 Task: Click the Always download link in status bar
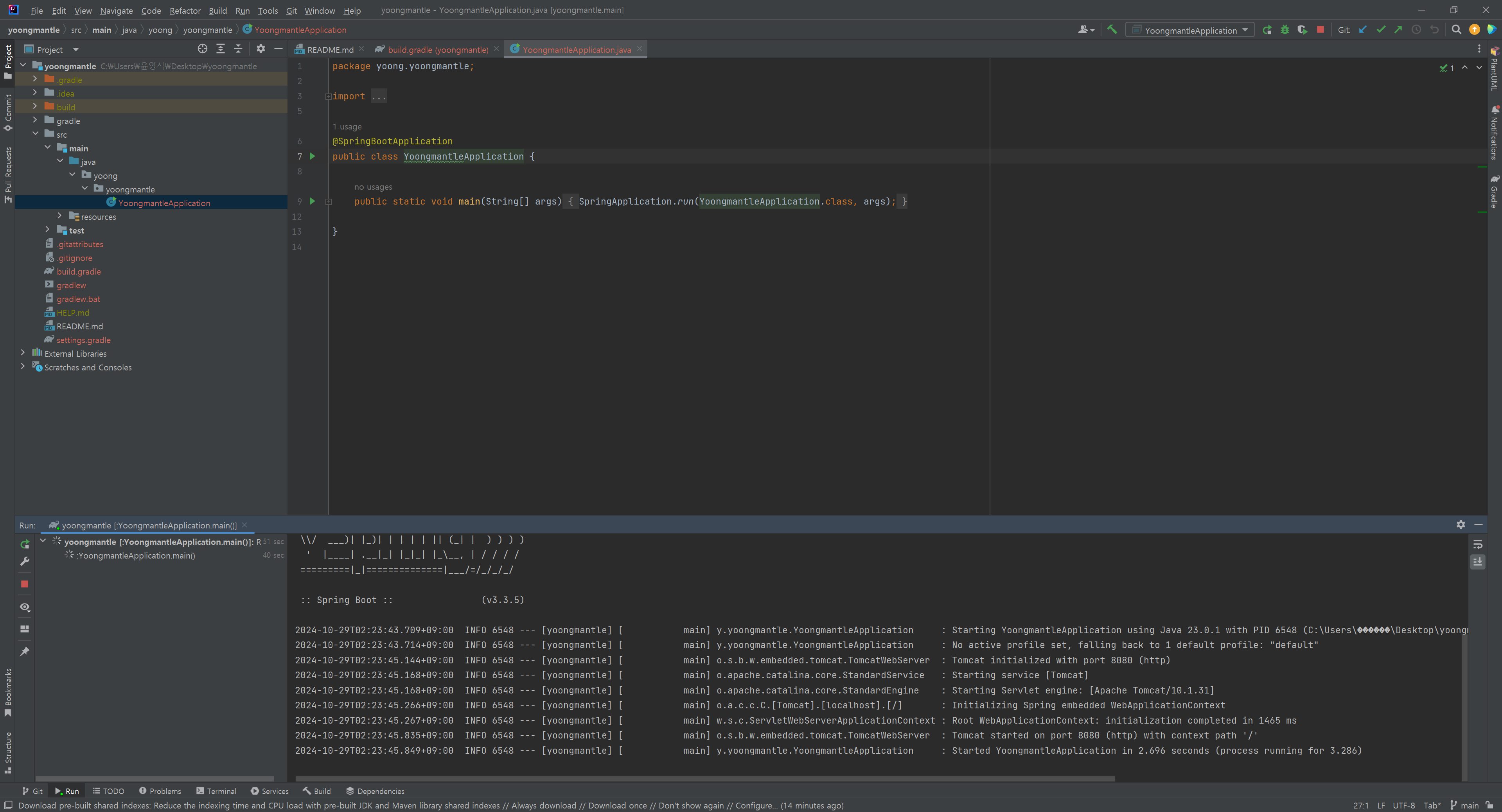[543, 806]
